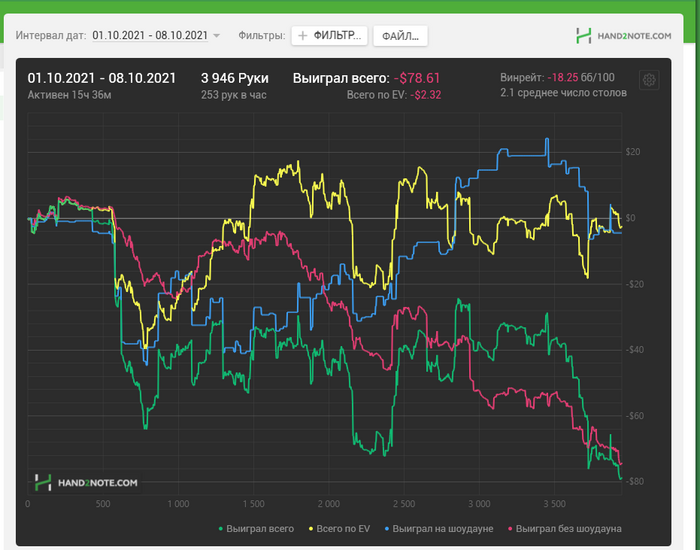
Task: Click the plus icon on filter button
Action: coord(302,36)
